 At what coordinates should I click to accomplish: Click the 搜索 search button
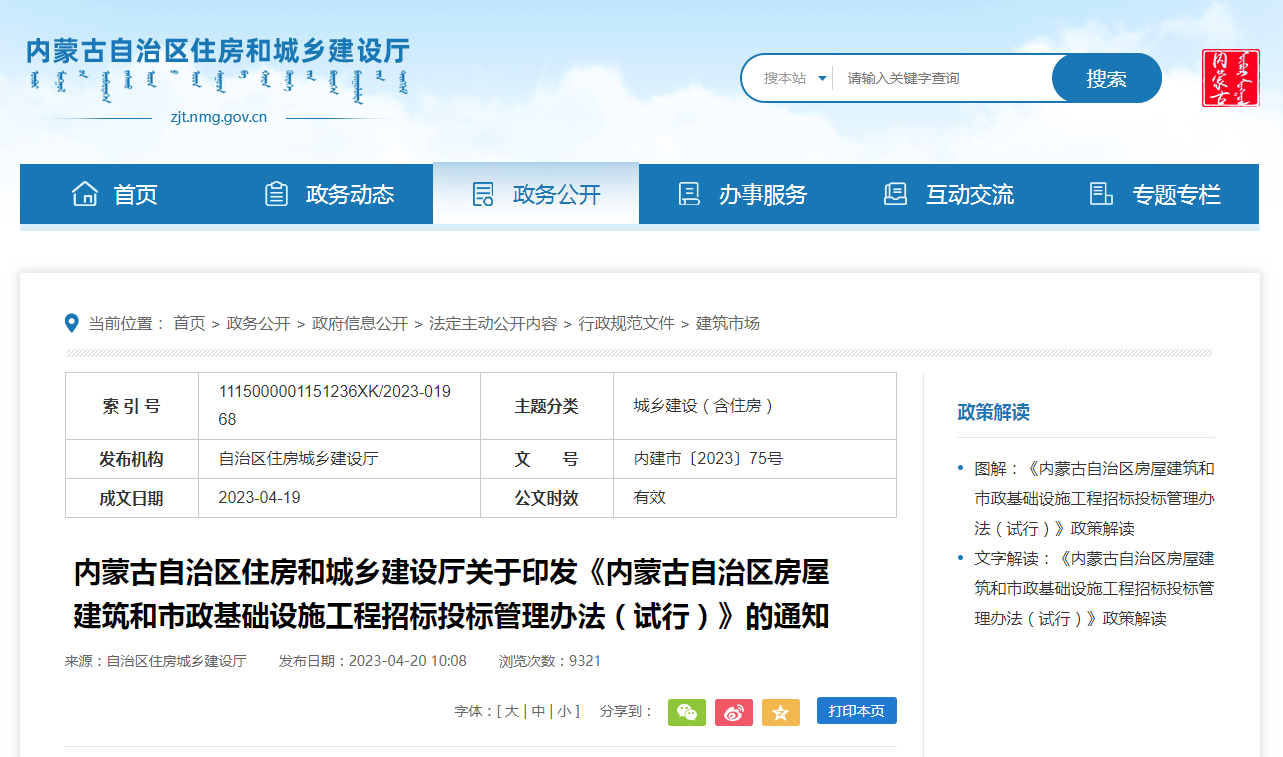pos(1106,78)
